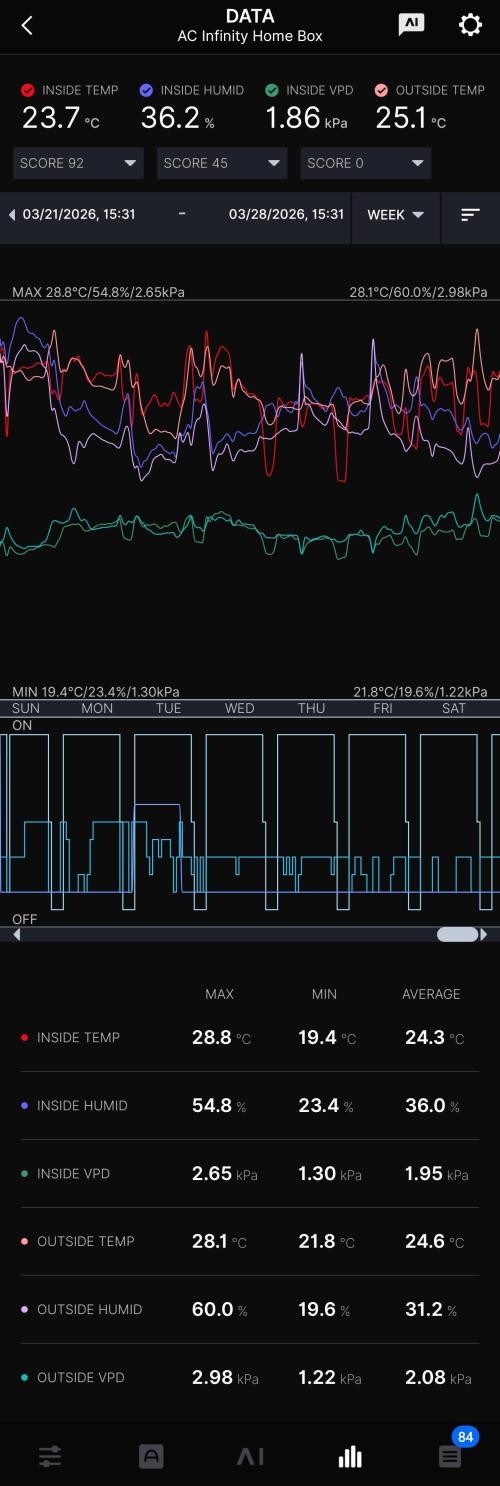The image size is (500, 1486).
Task: Select end date 03/28/2026, 15:31
Action: [x=286, y=214]
